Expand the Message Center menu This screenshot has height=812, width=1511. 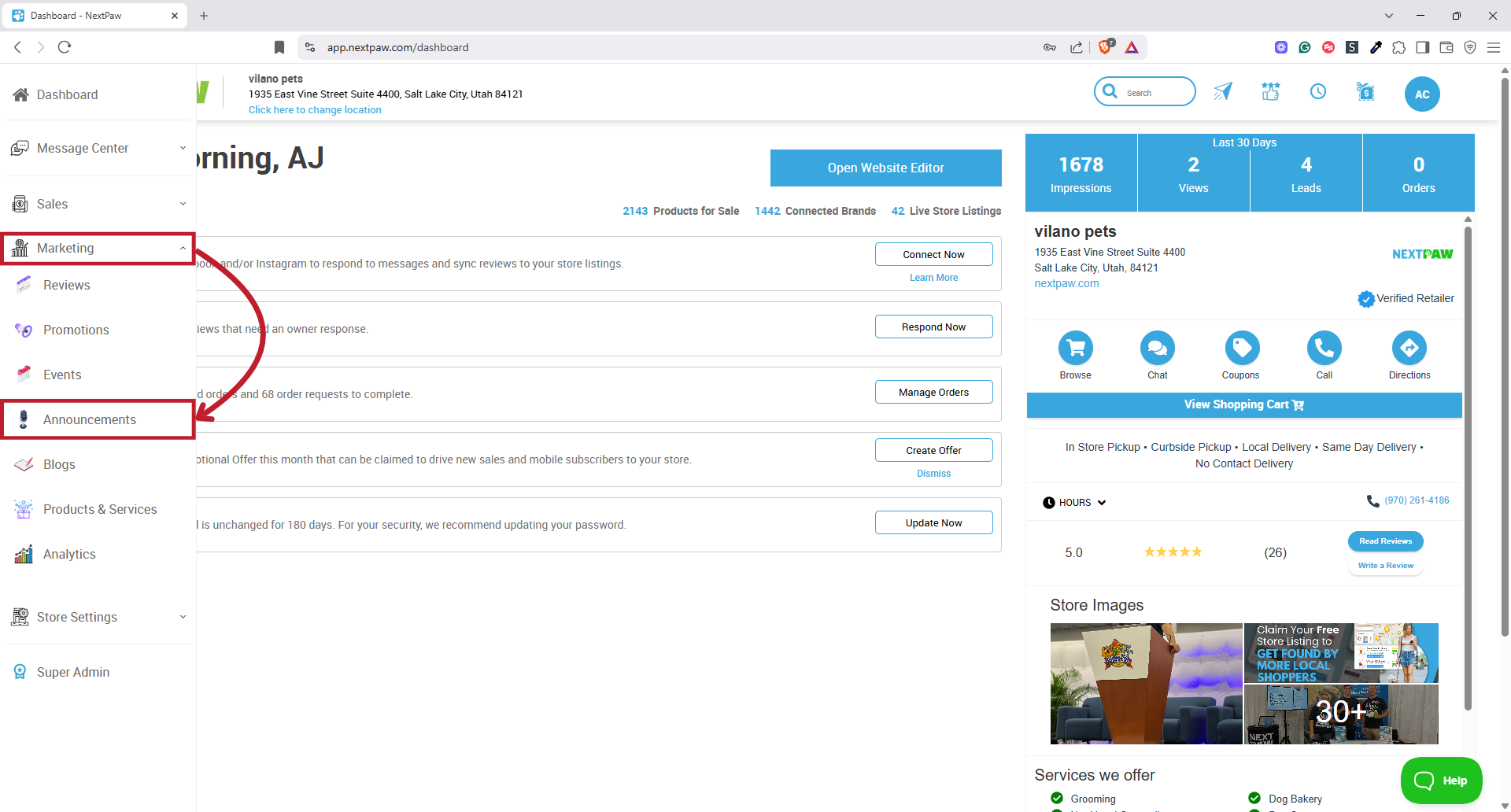98,148
